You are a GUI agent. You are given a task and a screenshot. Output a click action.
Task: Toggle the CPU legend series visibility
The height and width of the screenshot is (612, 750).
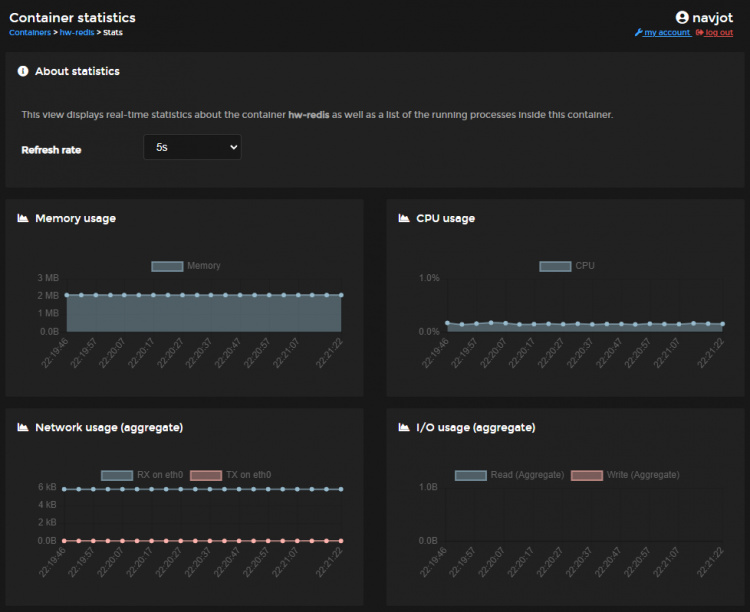tap(567, 266)
